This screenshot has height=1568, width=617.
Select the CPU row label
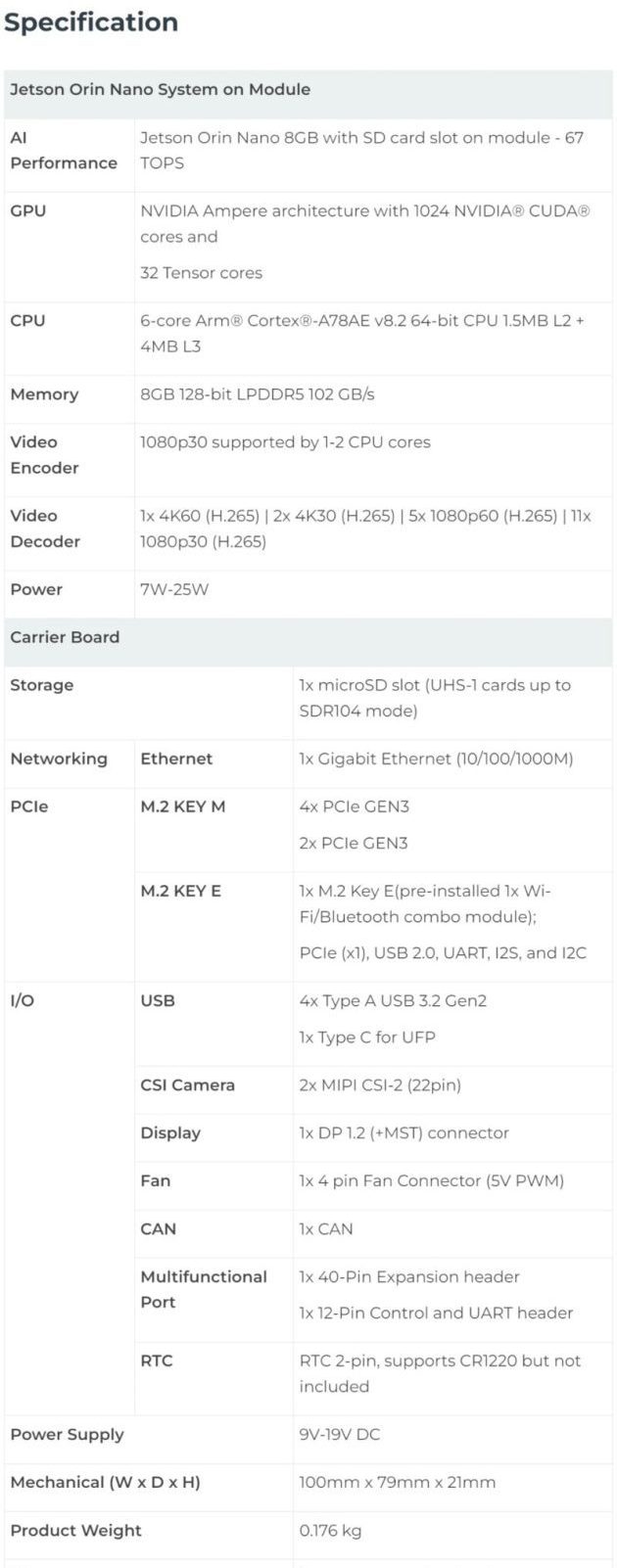tap(29, 320)
